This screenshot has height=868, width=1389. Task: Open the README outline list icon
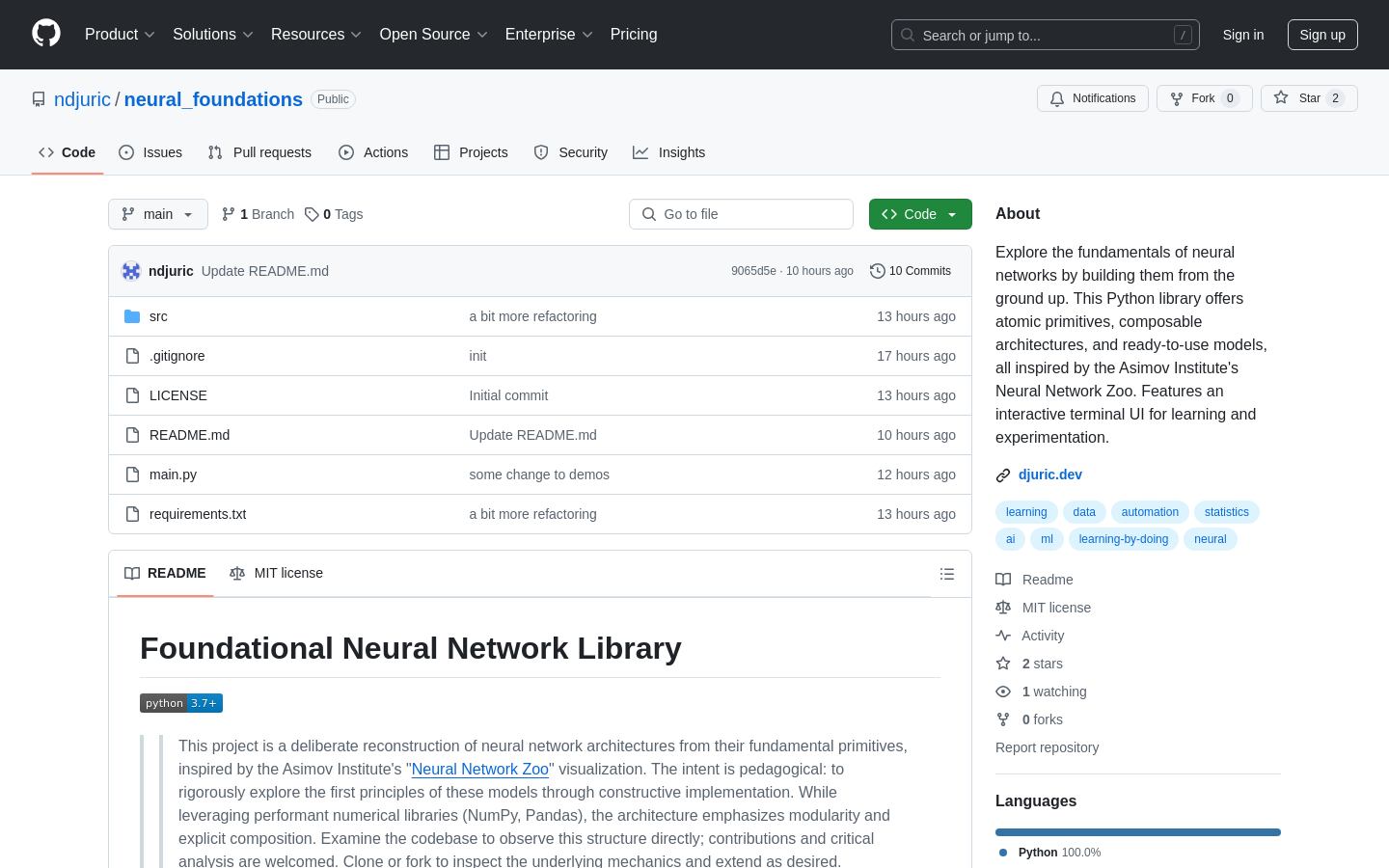(x=947, y=574)
